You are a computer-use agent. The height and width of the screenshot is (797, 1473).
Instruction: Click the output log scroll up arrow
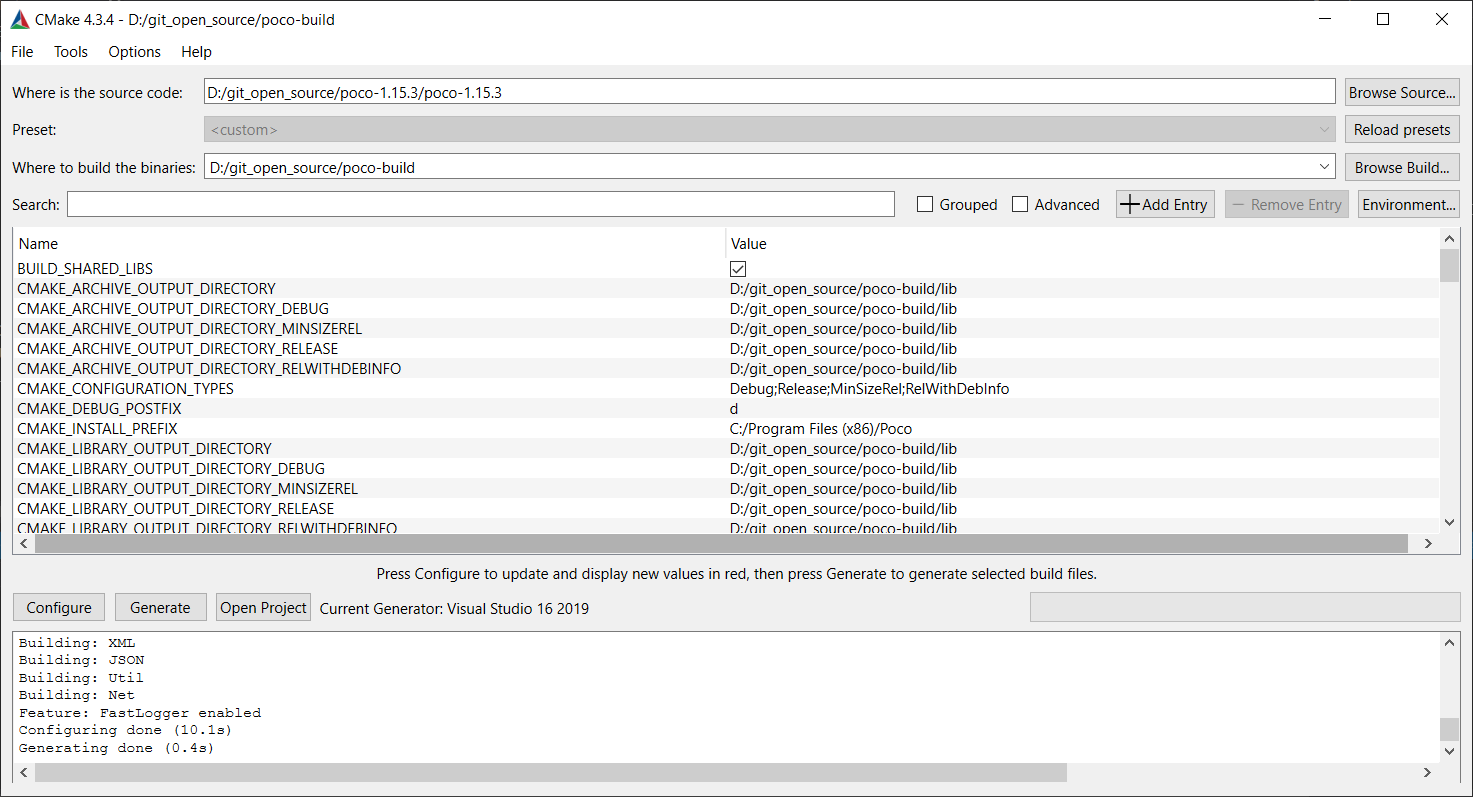pyautogui.click(x=1449, y=644)
